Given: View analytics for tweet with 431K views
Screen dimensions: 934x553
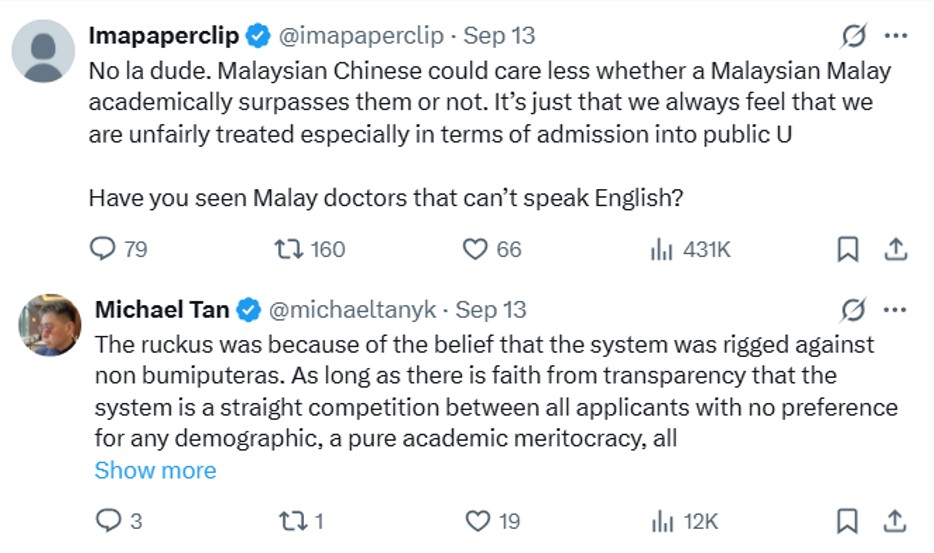Looking at the screenshot, I should pyautogui.click(x=662, y=249).
